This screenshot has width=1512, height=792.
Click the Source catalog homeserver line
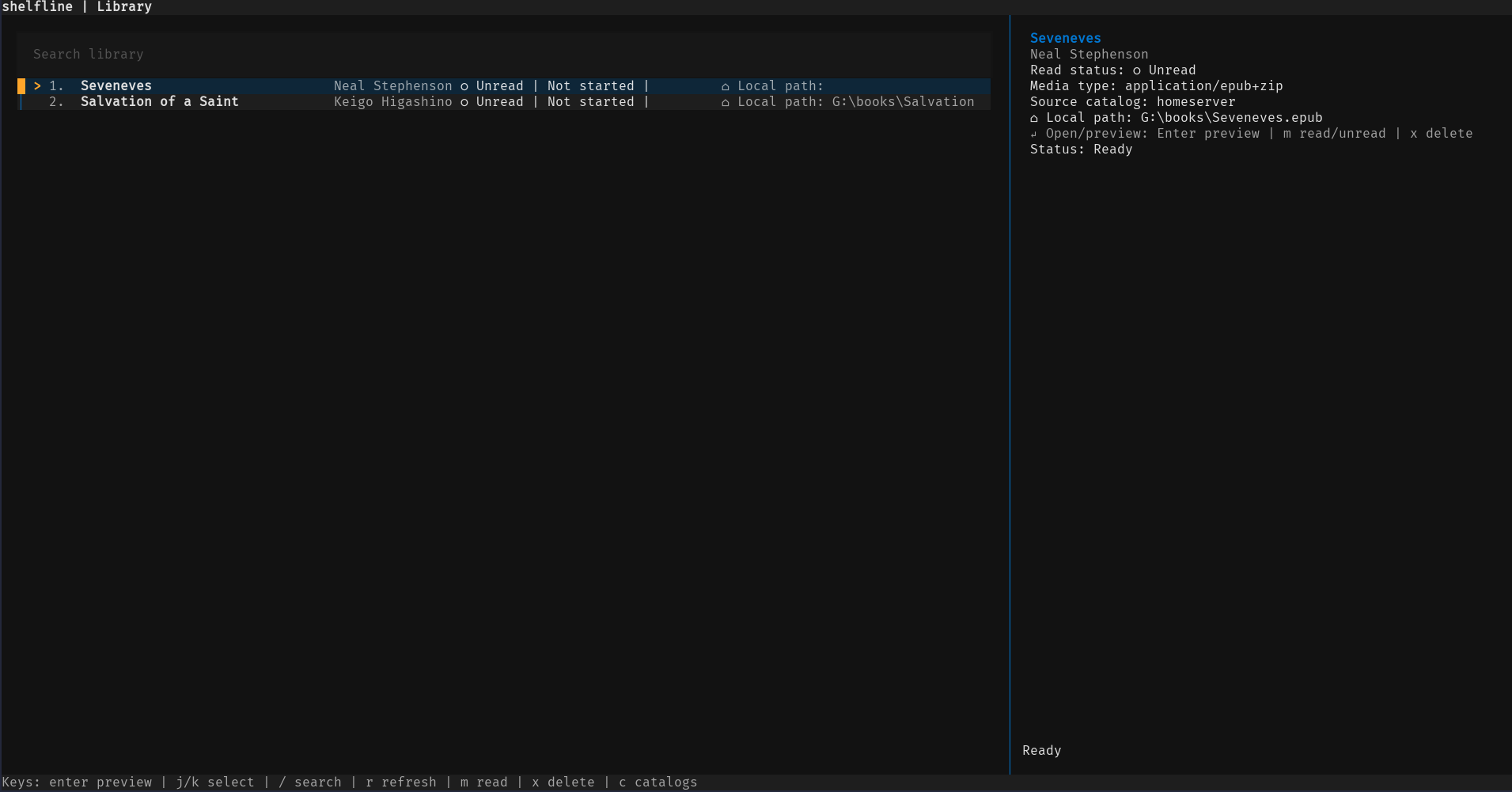pyautogui.click(x=1133, y=101)
